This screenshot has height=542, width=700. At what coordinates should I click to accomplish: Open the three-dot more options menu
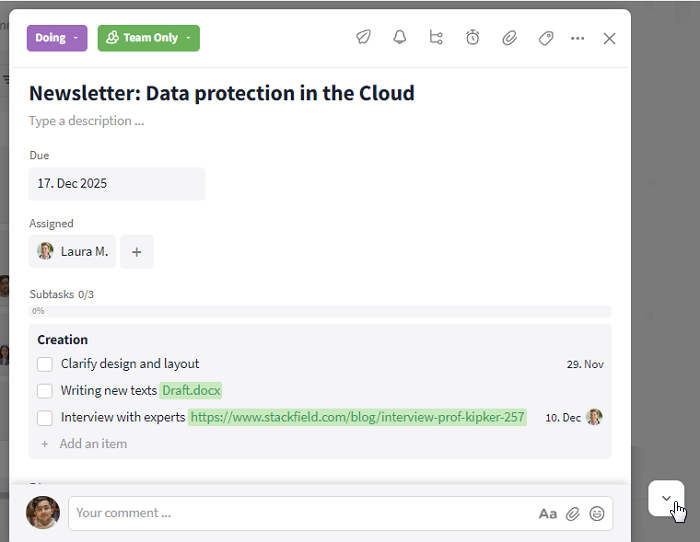click(x=577, y=38)
